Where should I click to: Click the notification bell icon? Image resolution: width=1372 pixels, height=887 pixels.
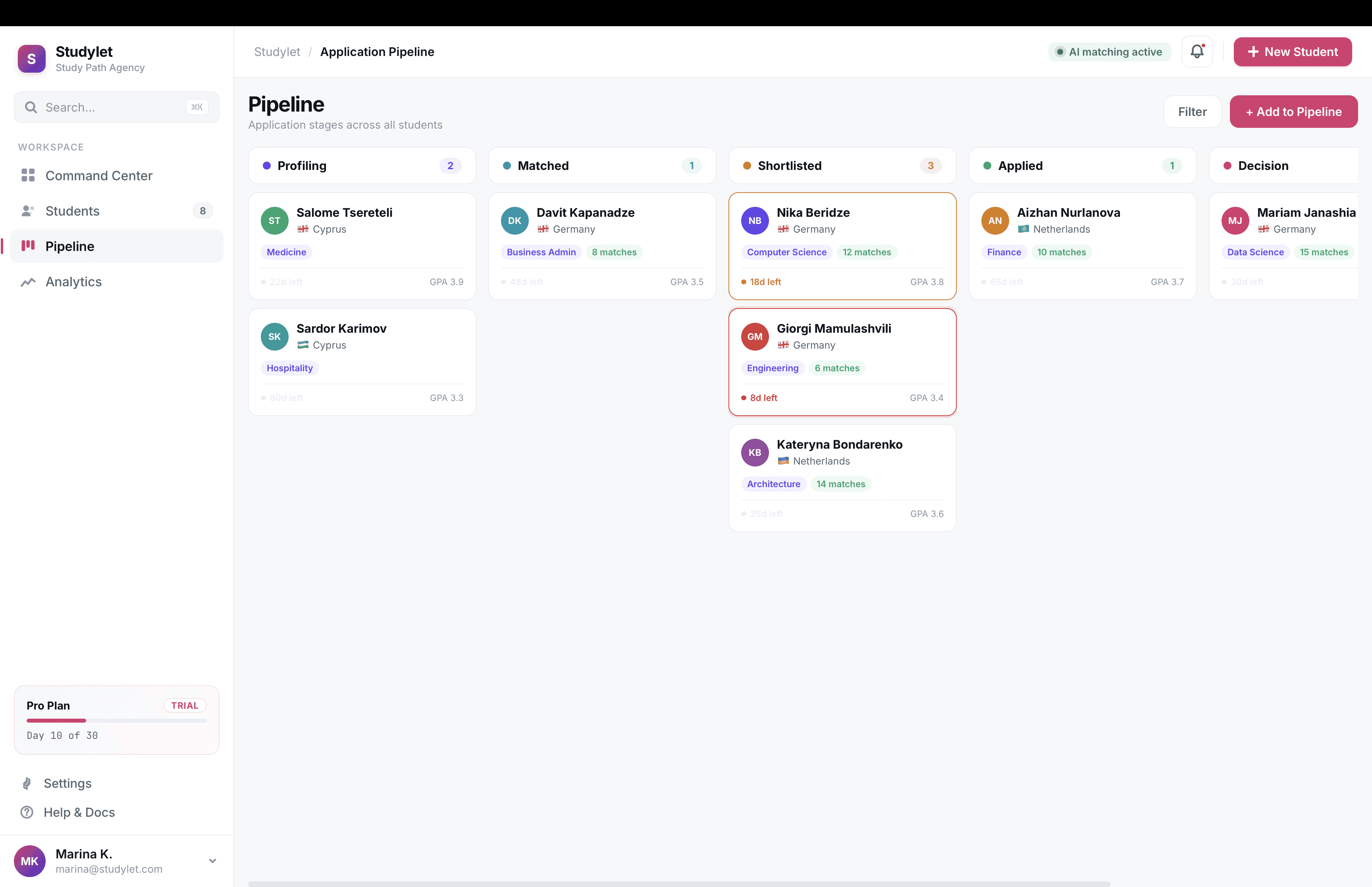pyautogui.click(x=1197, y=52)
